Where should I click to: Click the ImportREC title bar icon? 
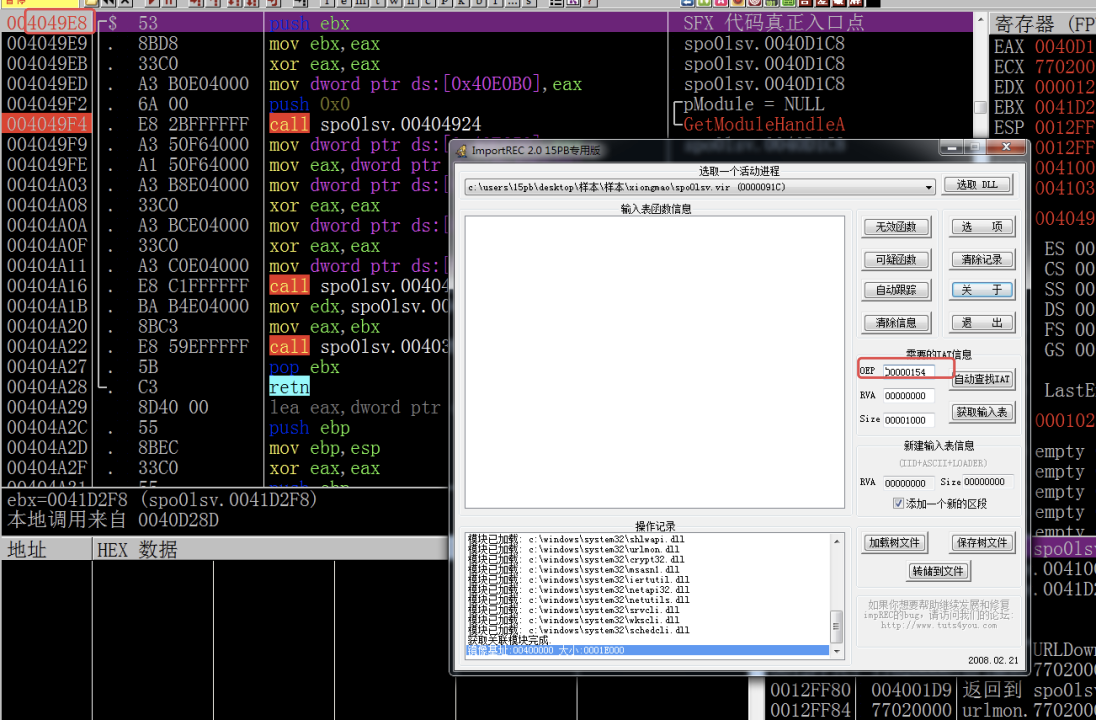click(461, 150)
